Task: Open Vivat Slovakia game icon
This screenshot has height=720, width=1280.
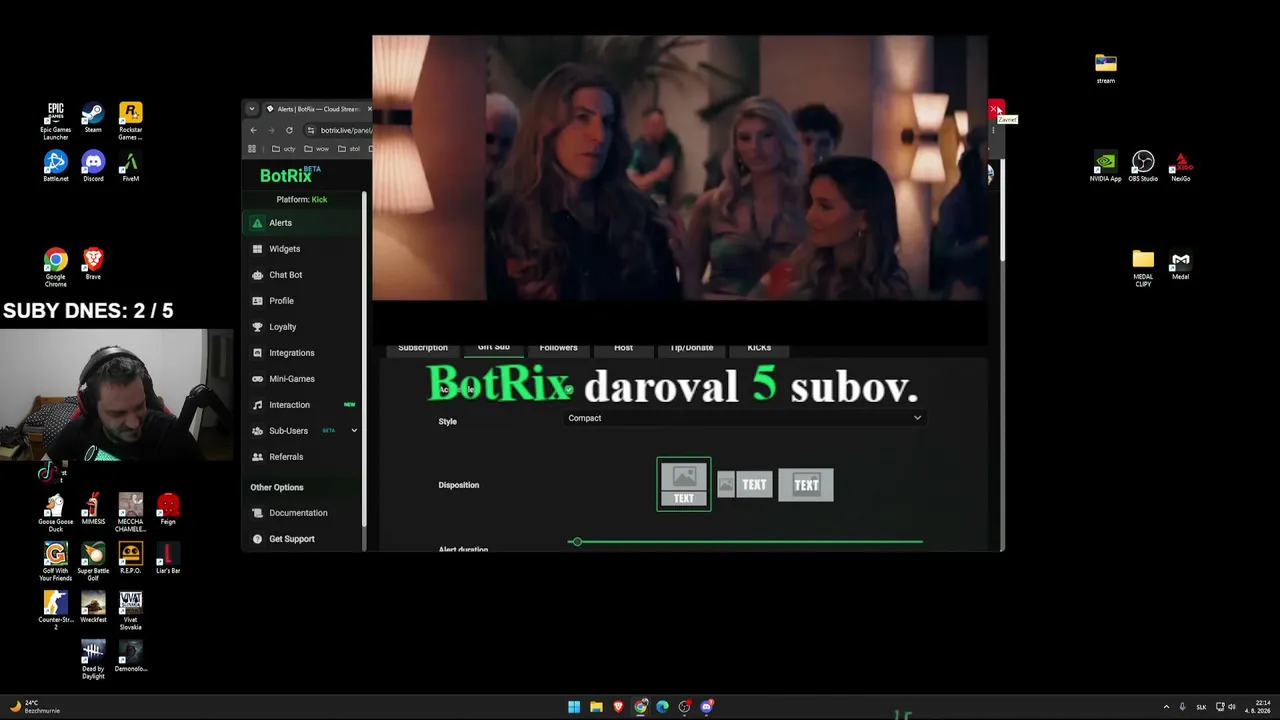Action: (130, 610)
